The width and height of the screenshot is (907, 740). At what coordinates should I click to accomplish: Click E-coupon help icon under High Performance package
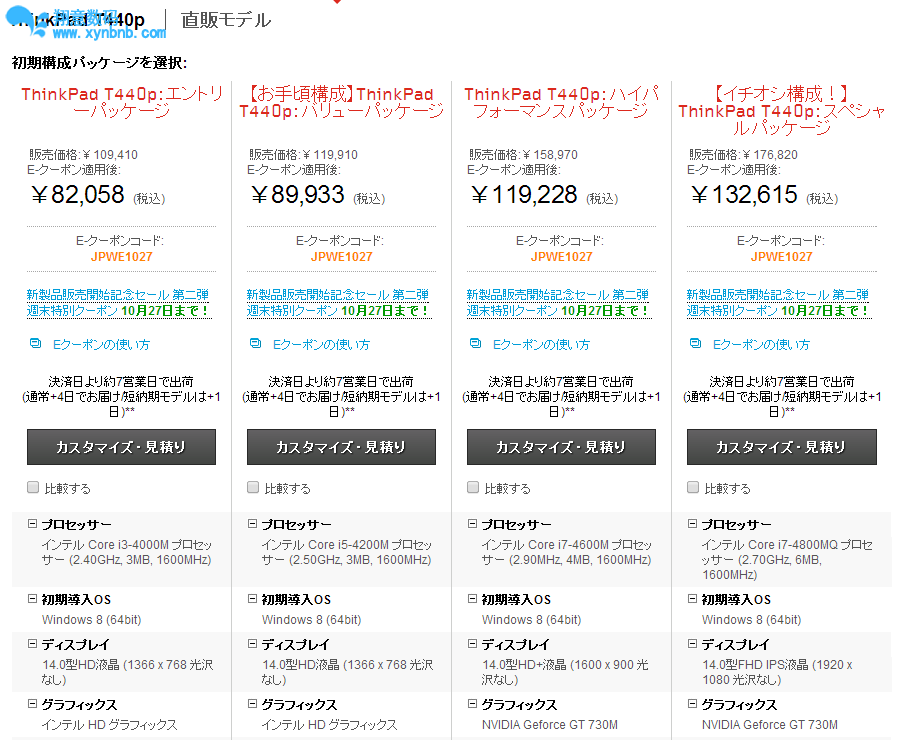point(475,344)
